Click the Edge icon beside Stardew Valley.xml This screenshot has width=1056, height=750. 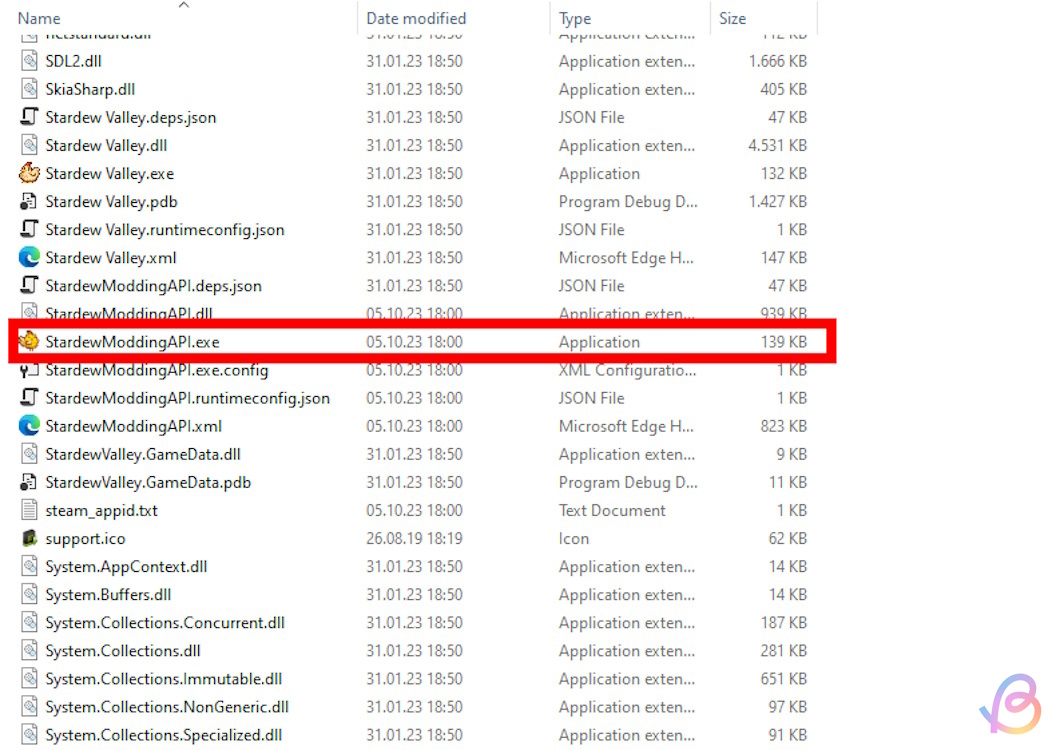[29, 258]
